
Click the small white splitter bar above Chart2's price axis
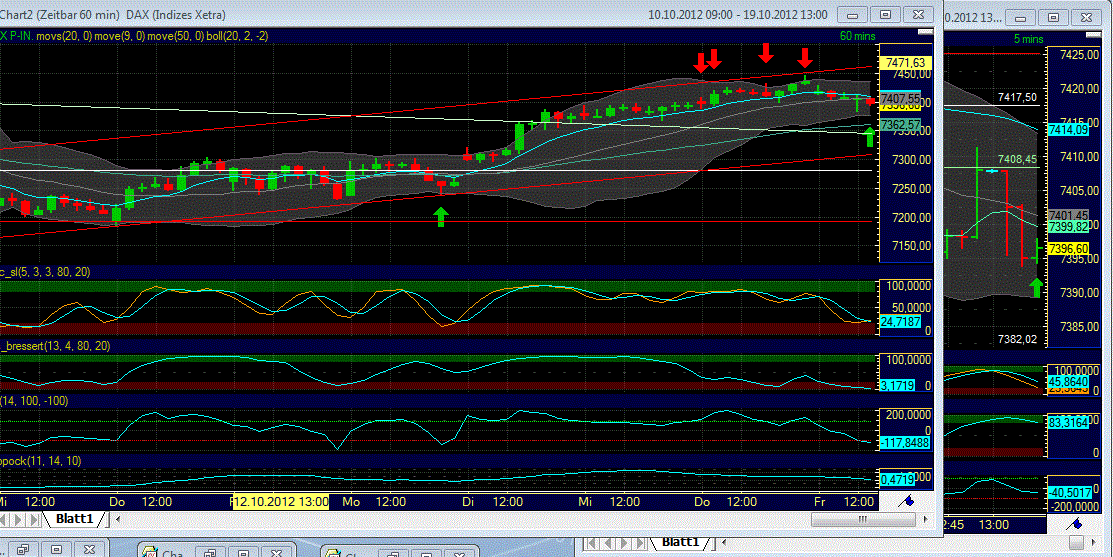point(925,32)
